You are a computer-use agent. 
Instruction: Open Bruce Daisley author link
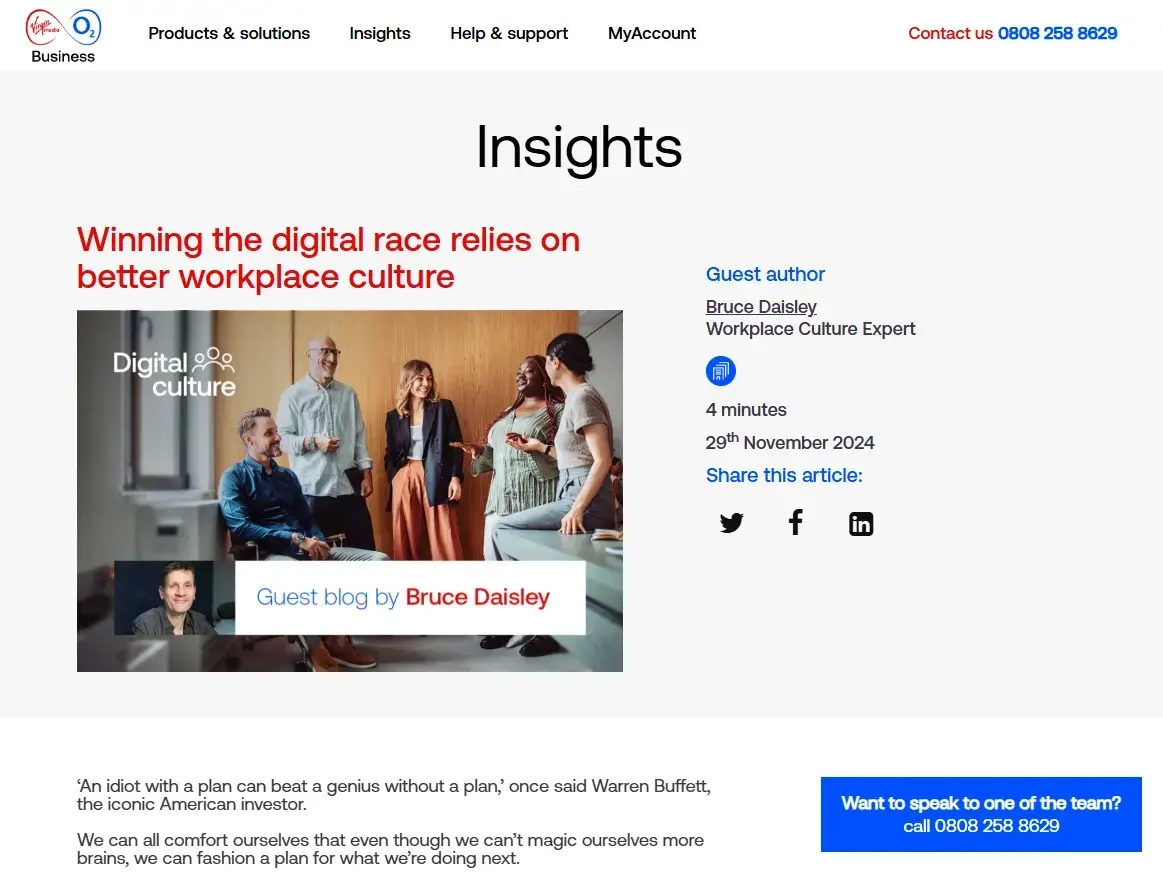[x=760, y=306]
